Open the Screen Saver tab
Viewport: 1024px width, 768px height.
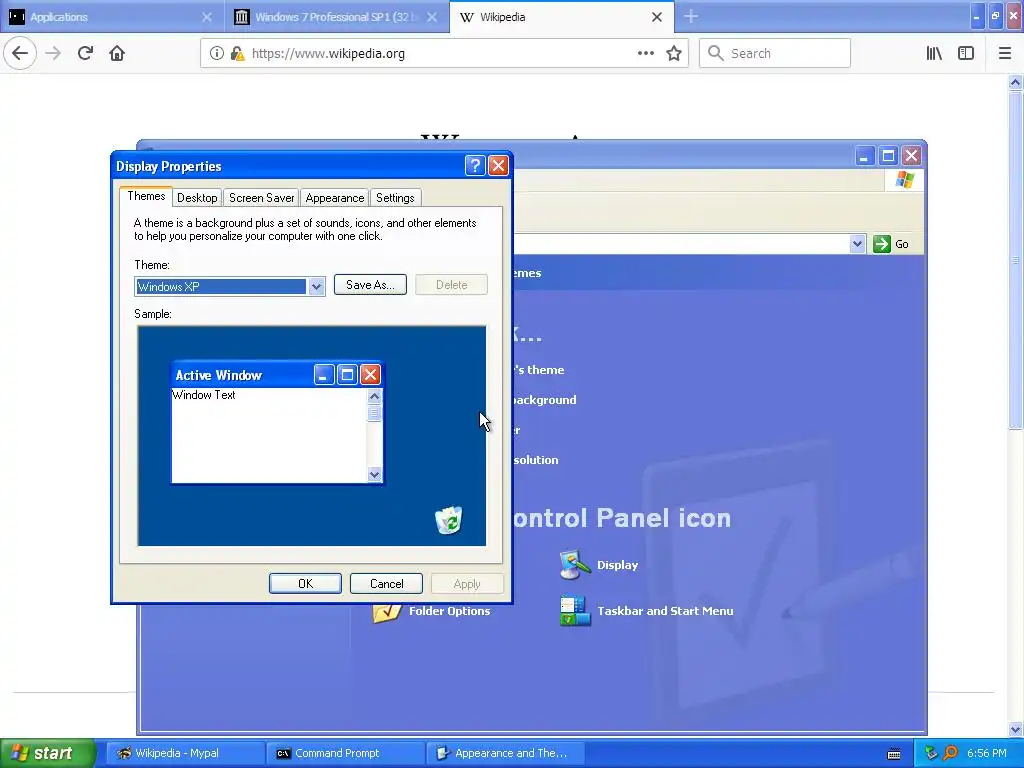261,198
